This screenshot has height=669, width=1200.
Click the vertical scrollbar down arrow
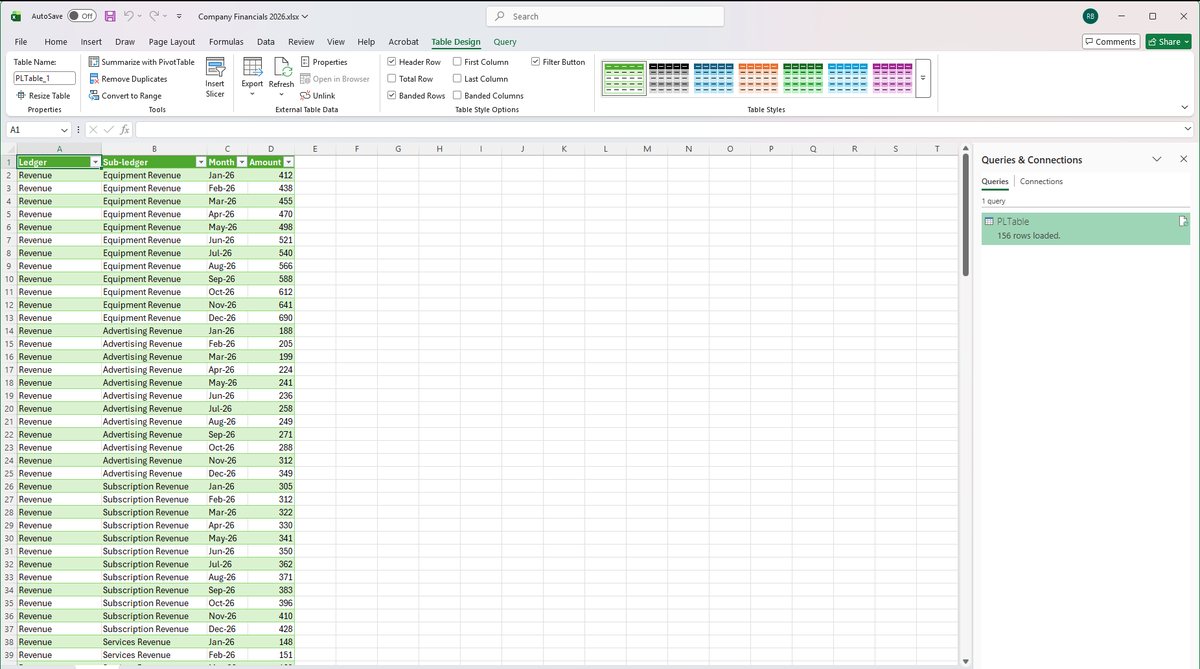(x=965, y=660)
